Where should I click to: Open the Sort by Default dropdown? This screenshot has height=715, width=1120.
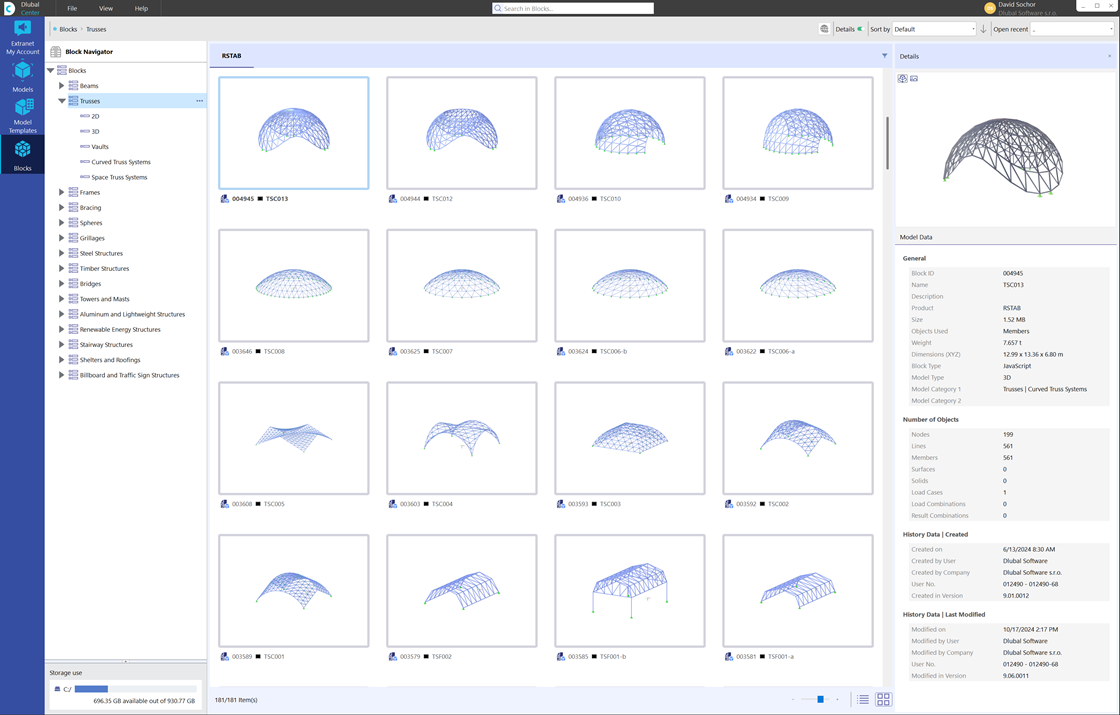pyautogui.click(x=935, y=29)
